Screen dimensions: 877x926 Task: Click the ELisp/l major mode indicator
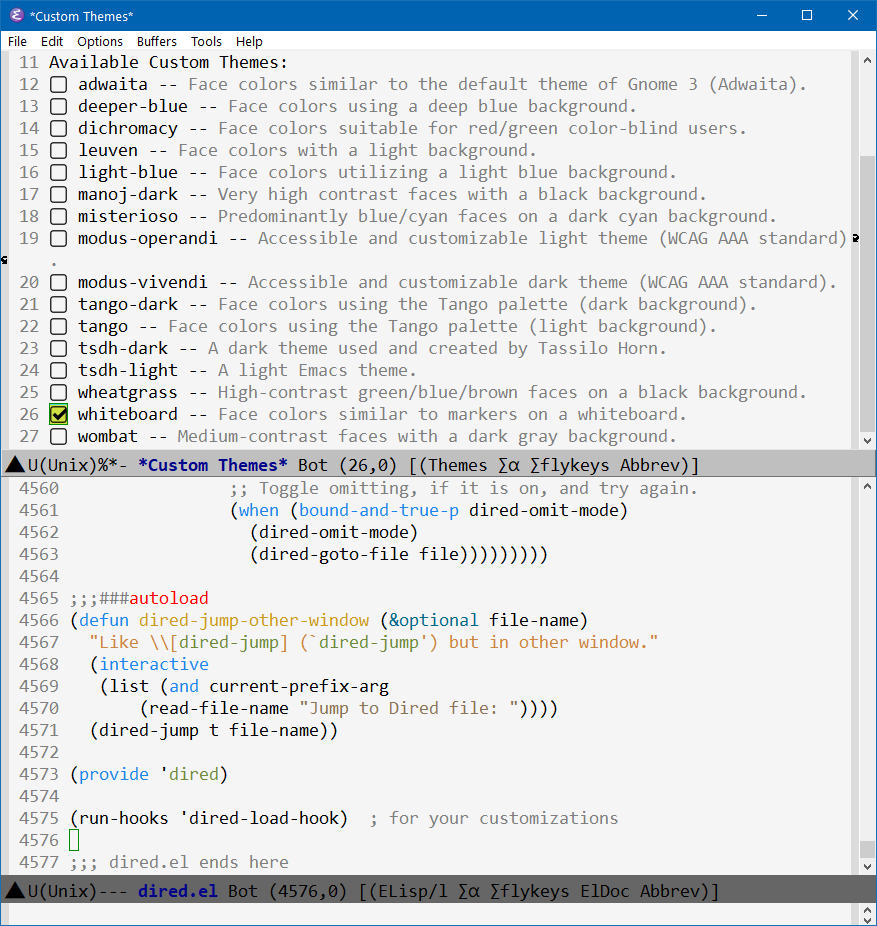[413, 891]
